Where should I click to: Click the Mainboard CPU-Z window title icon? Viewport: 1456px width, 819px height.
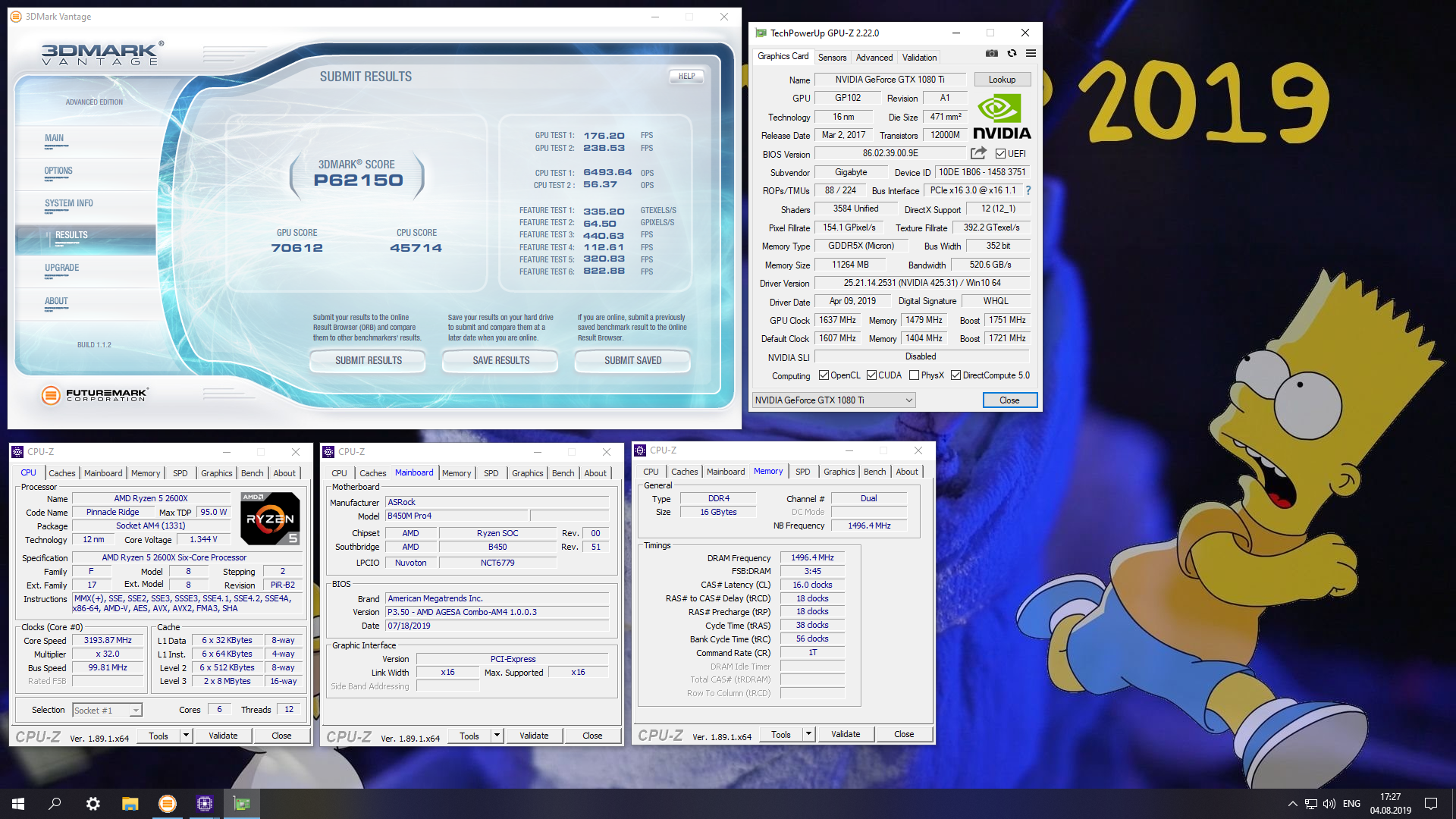[x=328, y=452]
